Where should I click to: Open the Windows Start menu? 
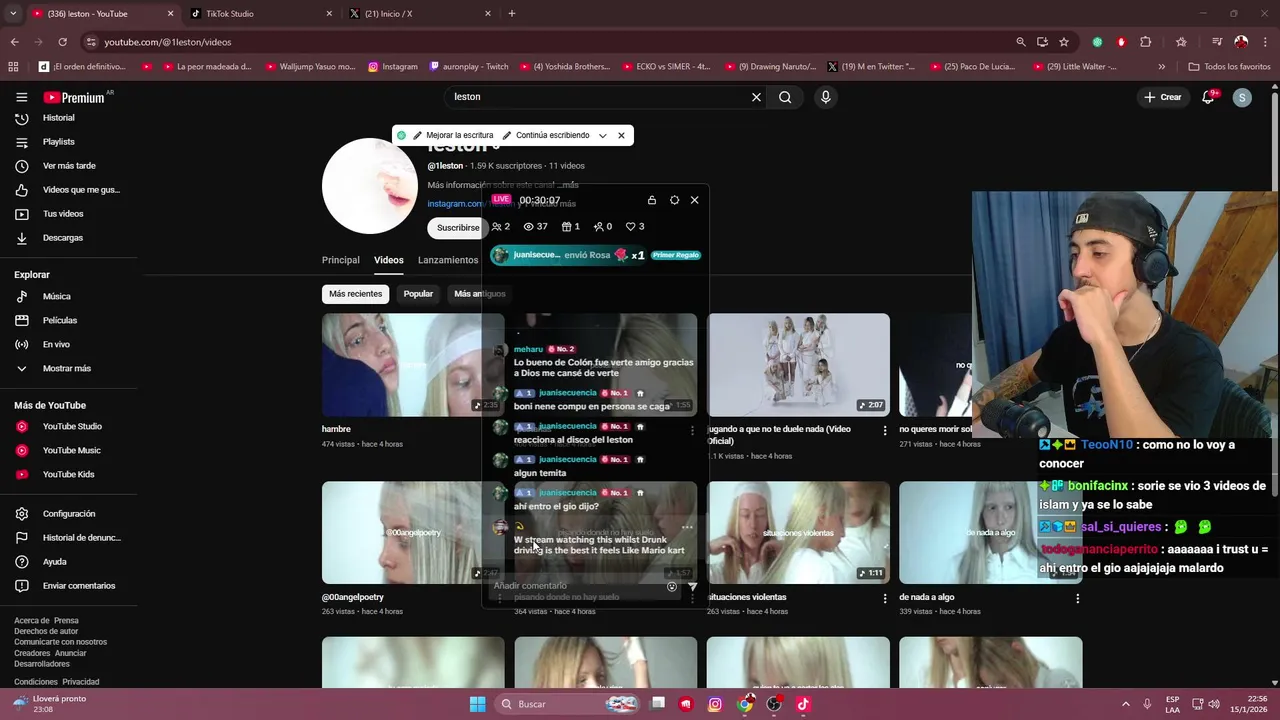[x=477, y=704]
